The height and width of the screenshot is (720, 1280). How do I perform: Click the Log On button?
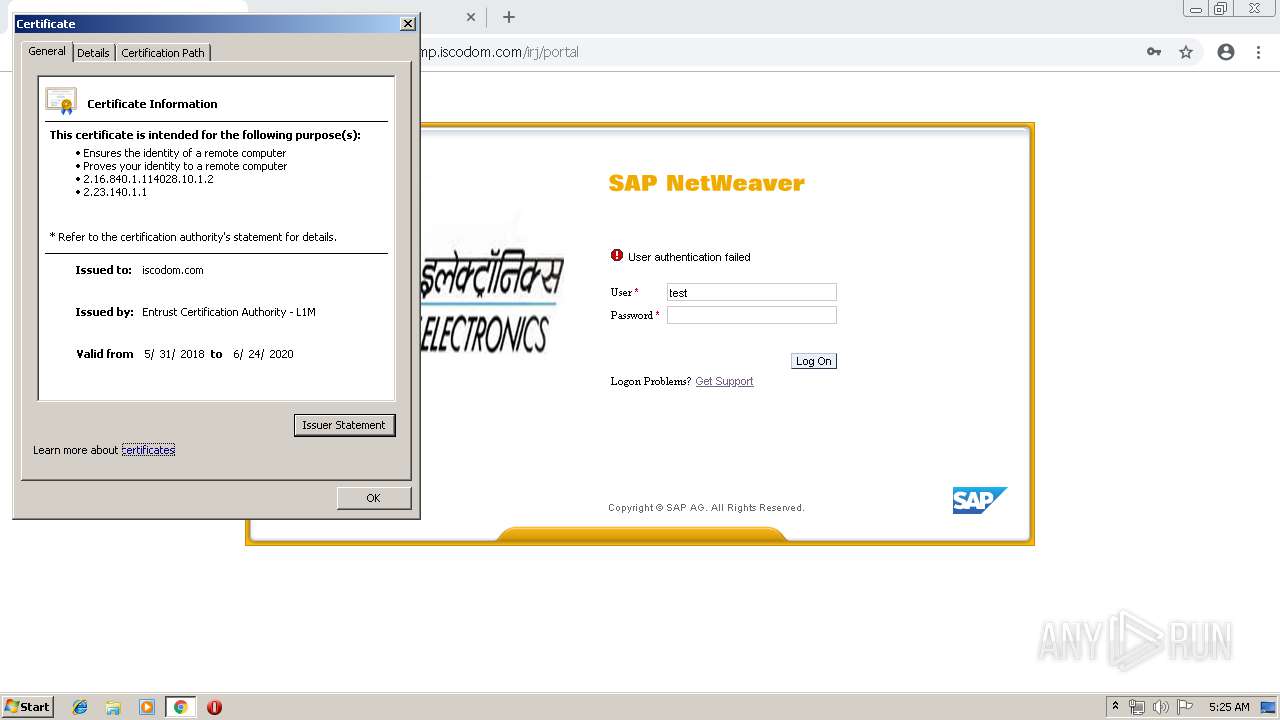pos(813,361)
